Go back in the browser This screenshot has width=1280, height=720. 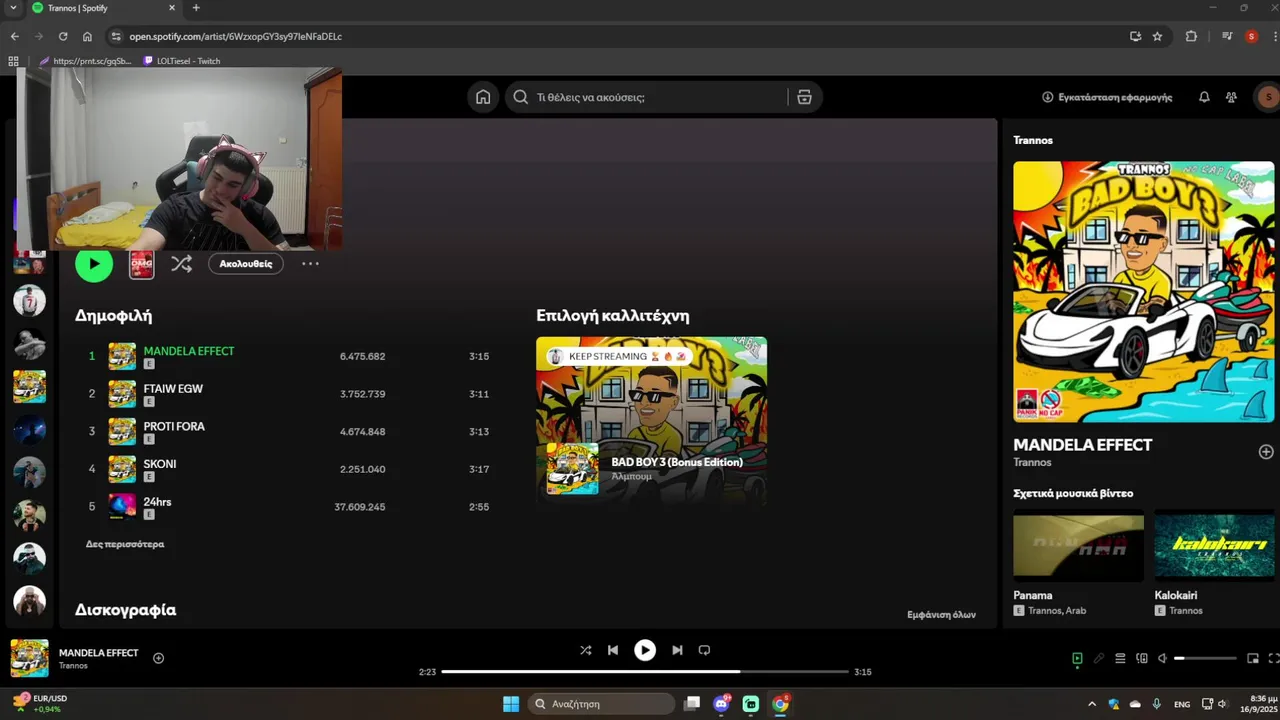14,36
